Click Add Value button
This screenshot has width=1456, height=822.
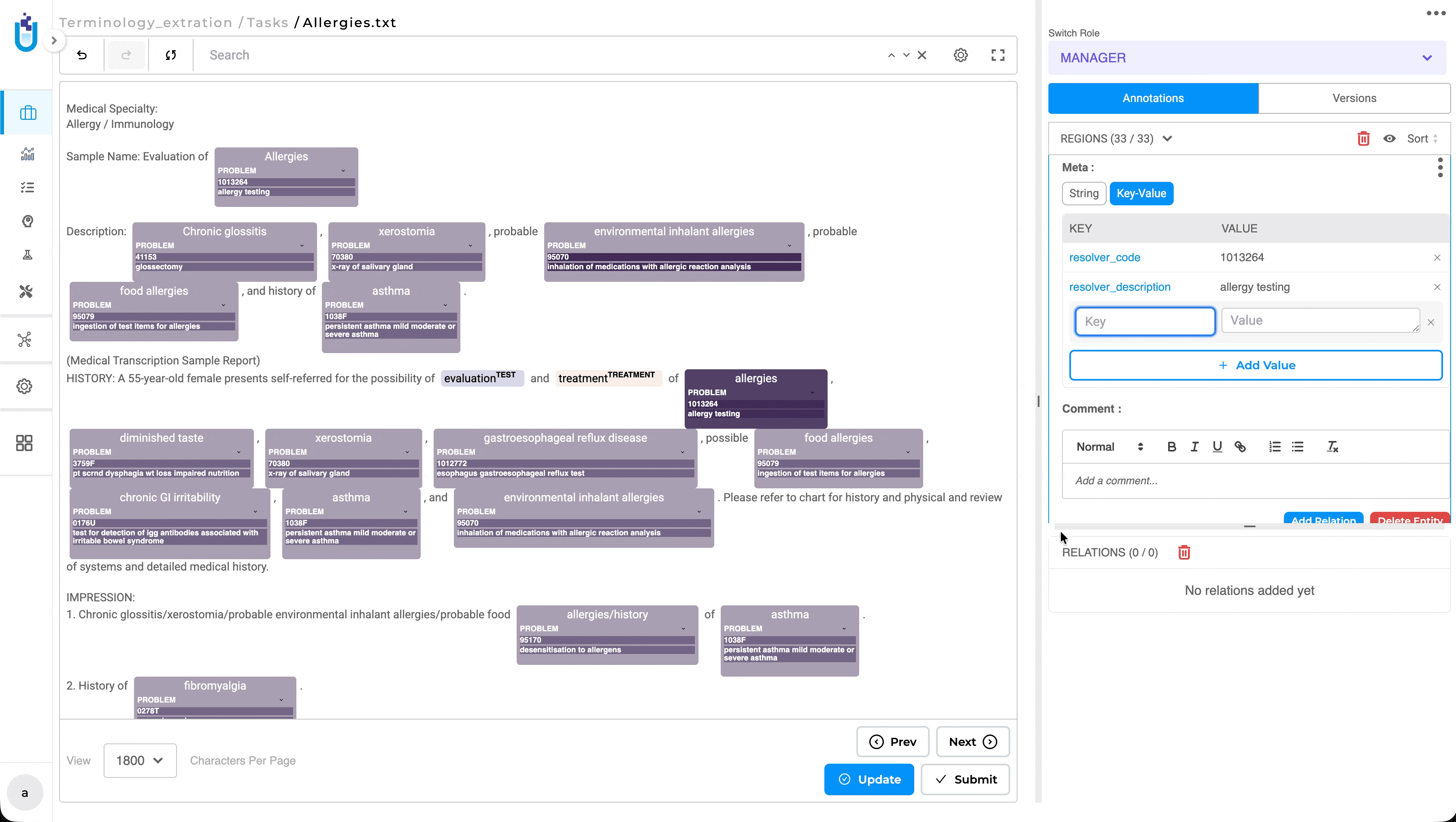click(1256, 365)
